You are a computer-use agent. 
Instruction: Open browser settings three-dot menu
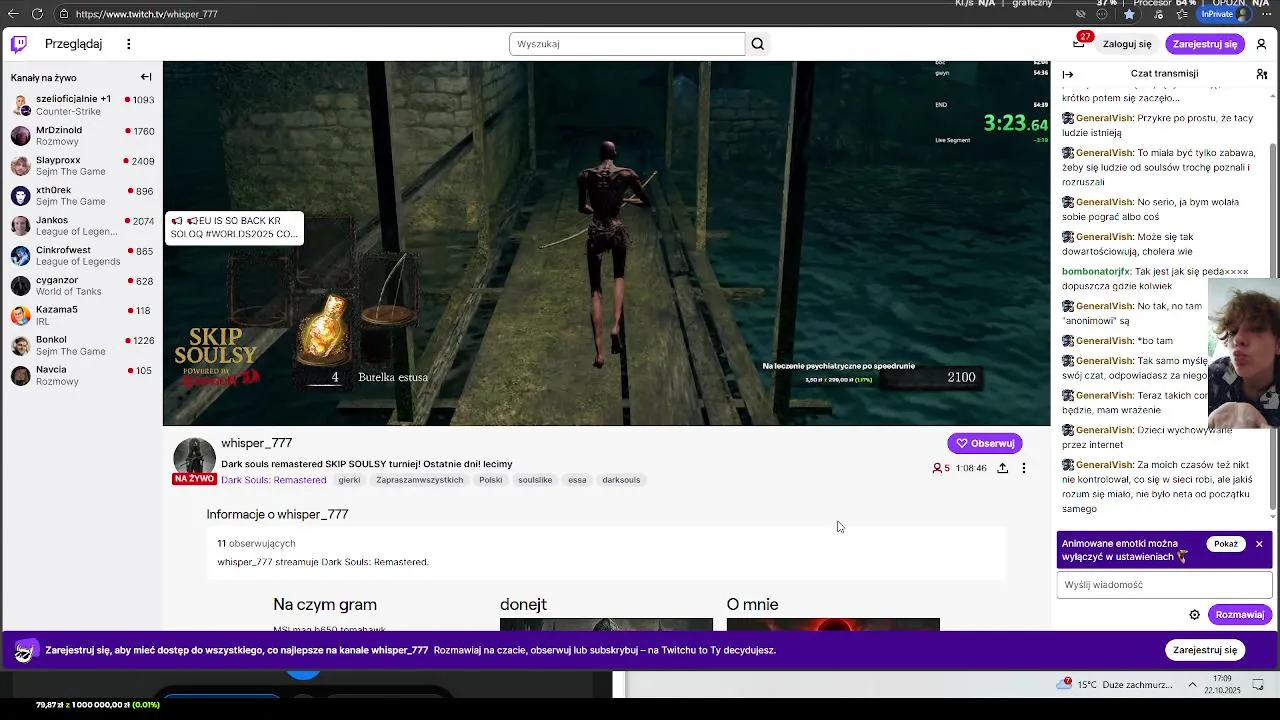click(x=1266, y=14)
